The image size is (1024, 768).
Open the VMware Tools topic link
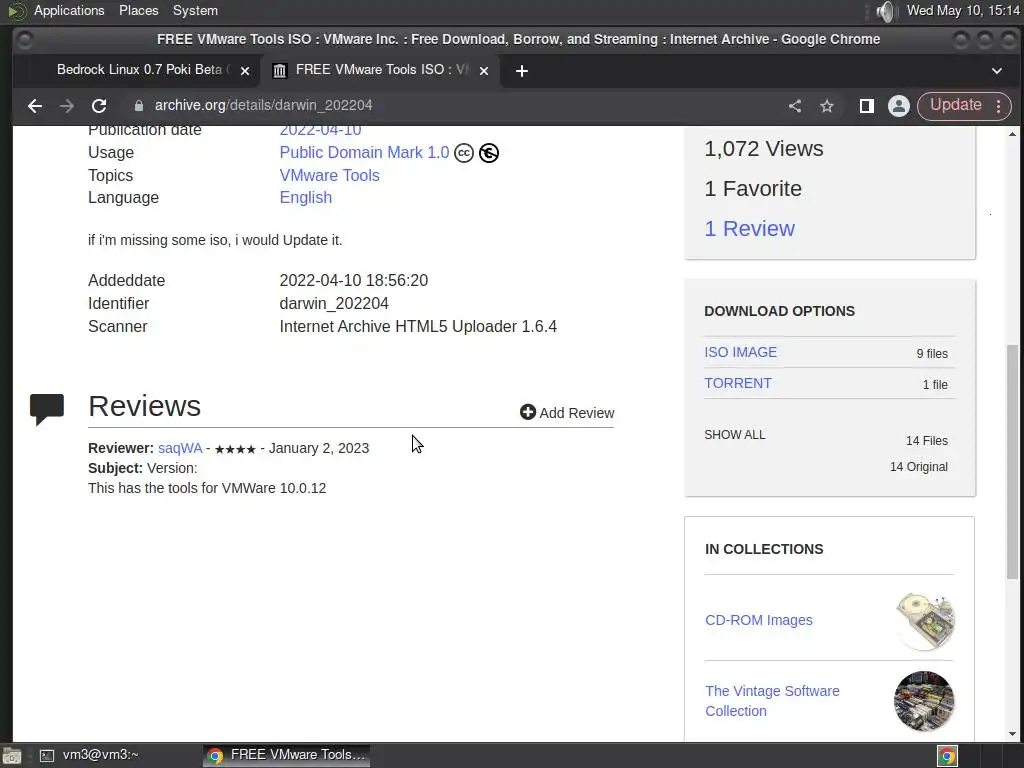click(x=329, y=175)
